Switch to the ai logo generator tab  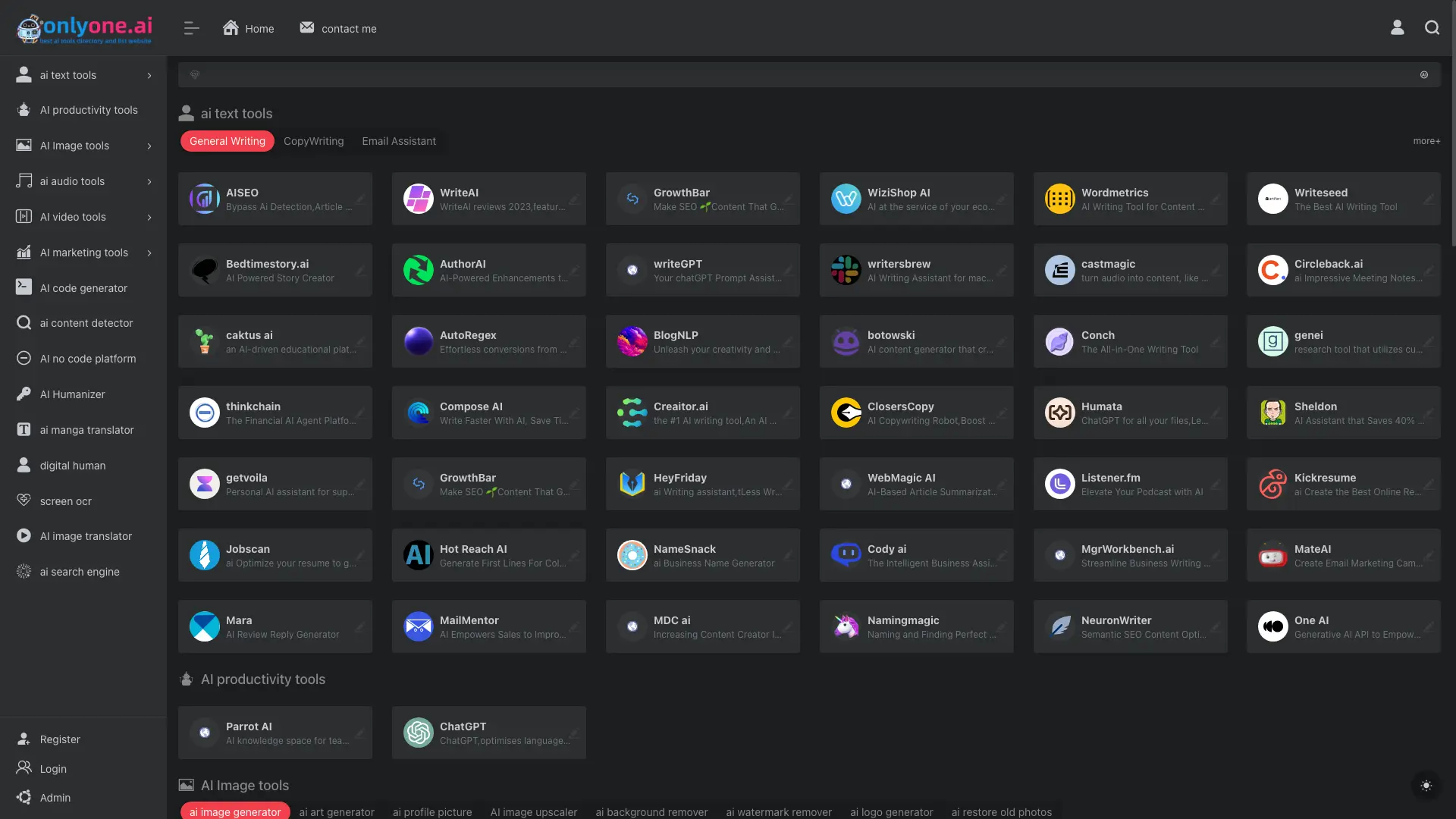tap(892, 811)
